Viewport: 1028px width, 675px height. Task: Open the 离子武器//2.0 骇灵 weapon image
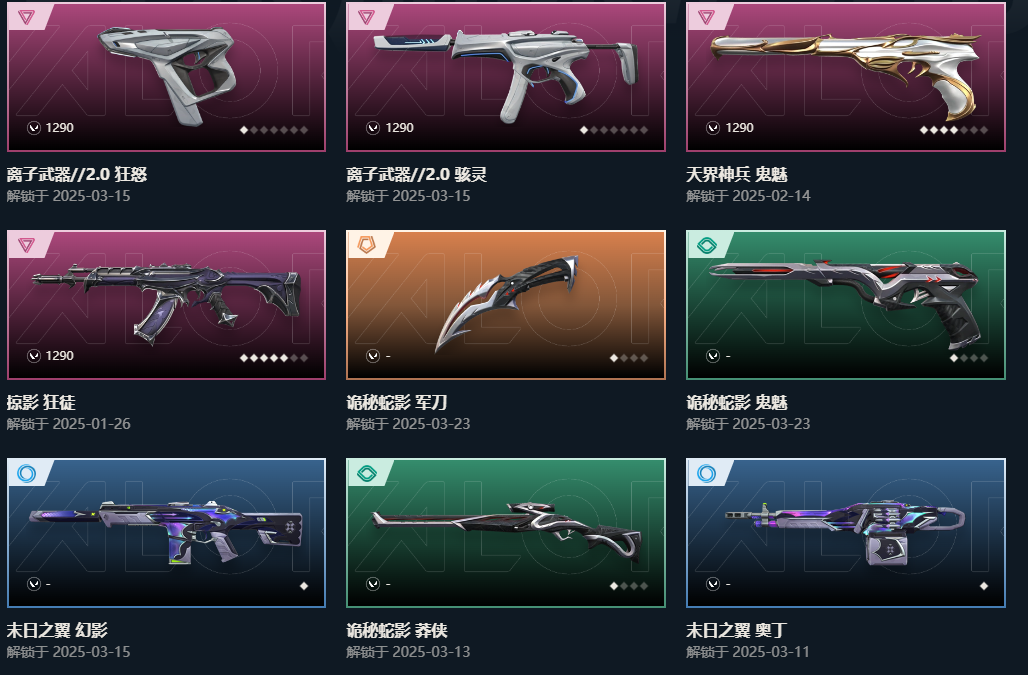tap(505, 73)
